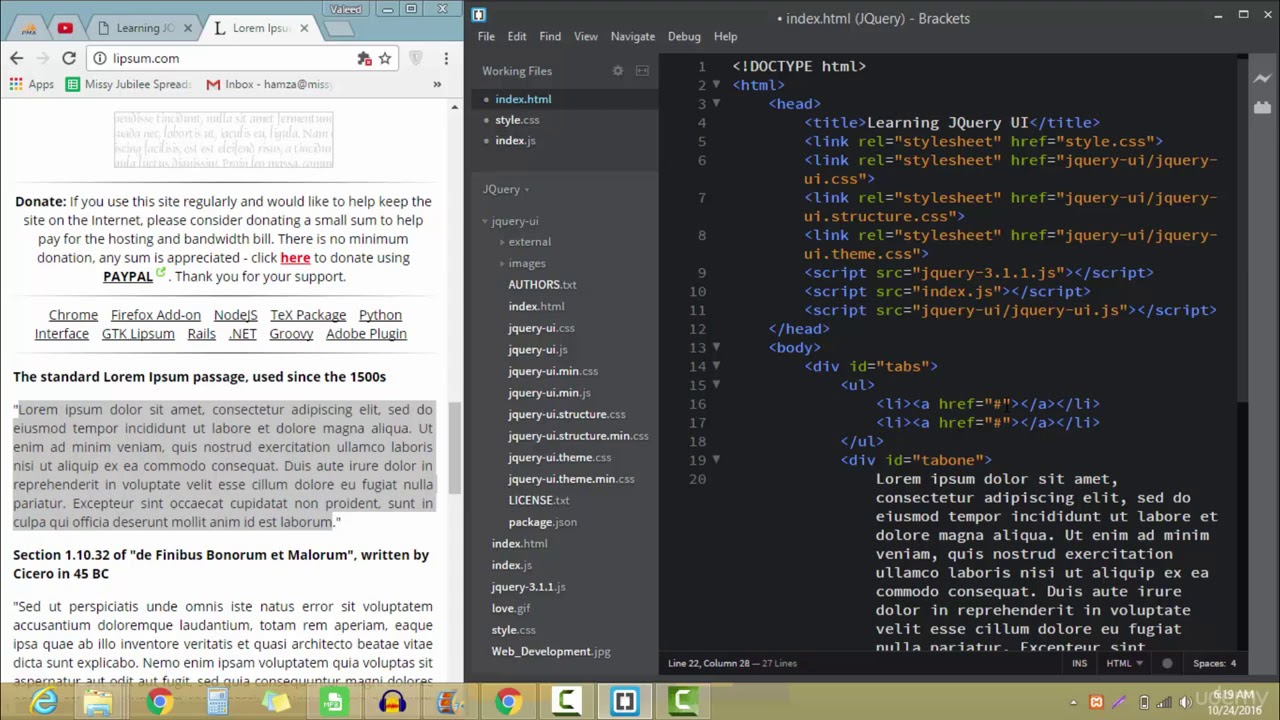Switch to the YouTube pinned tab
Image resolution: width=1280 pixels, height=720 pixels.
click(x=65, y=28)
